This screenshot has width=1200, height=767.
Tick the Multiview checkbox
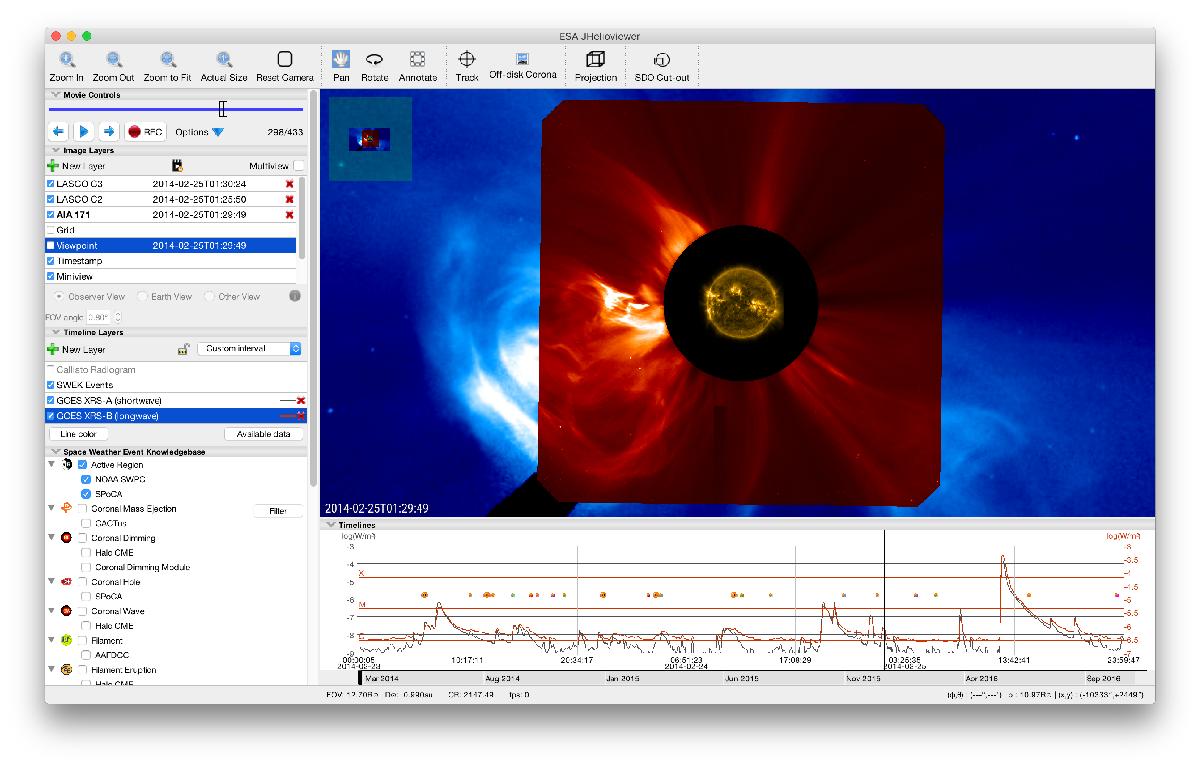pyautogui.click(x=299, y=166)
